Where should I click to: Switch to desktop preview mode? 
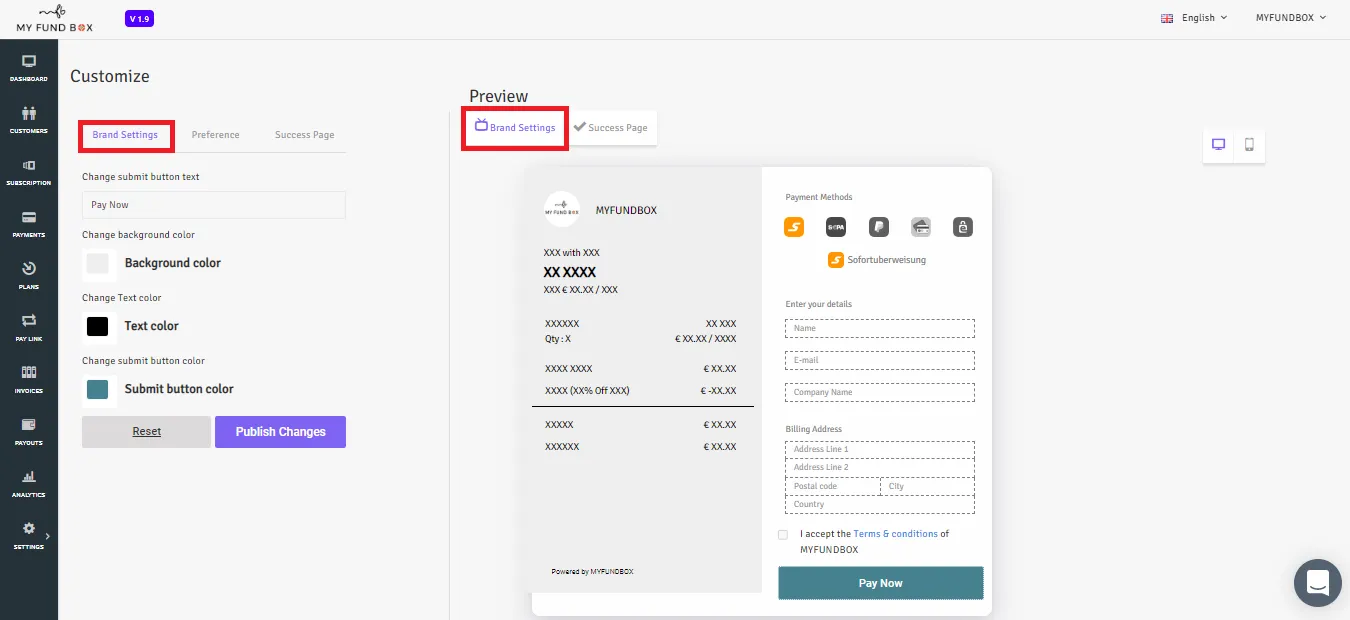coord(1219,145)
